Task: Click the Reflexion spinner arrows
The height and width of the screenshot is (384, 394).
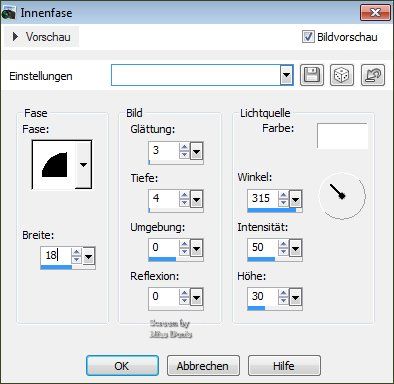Action: coord(184,297)
